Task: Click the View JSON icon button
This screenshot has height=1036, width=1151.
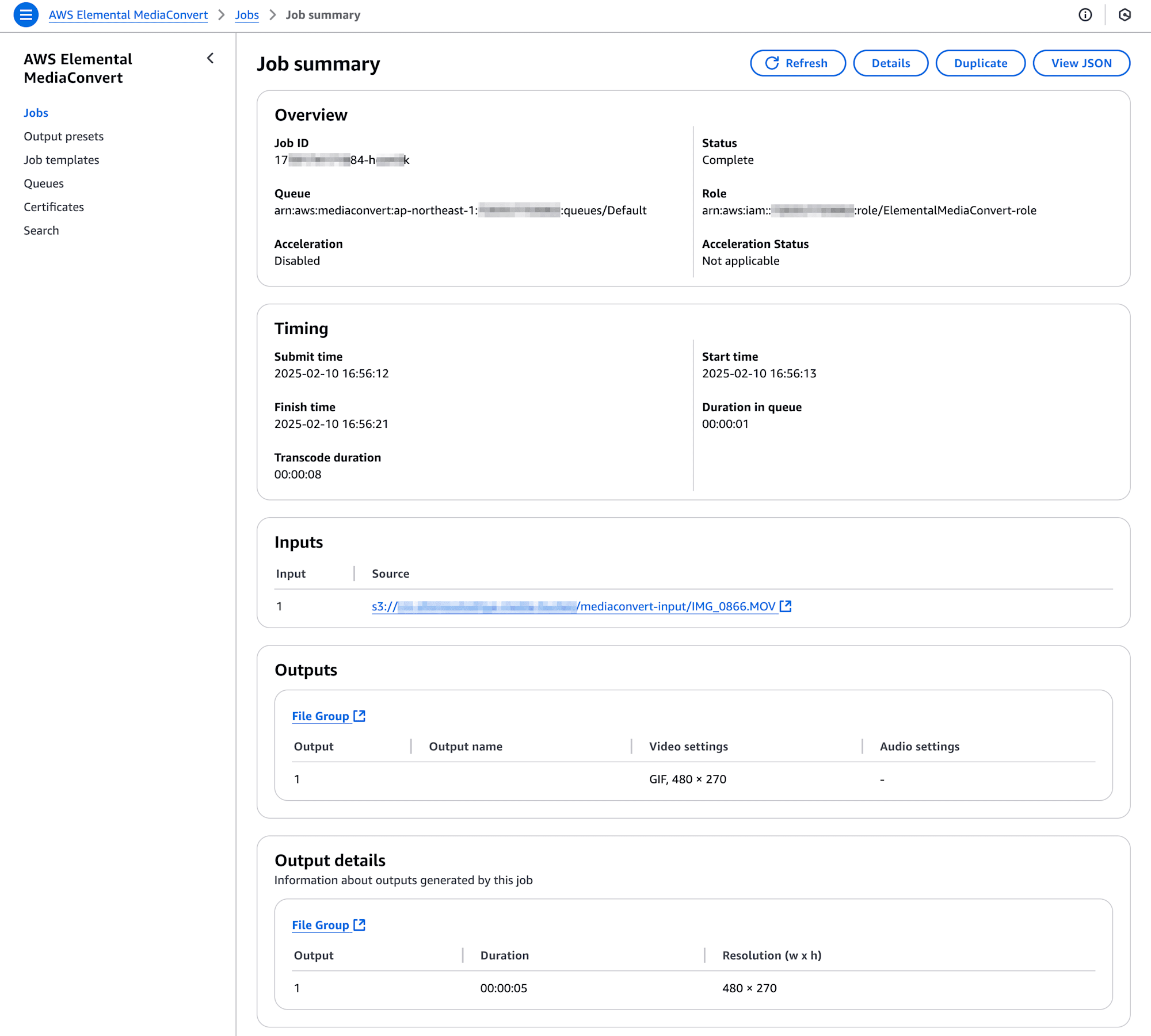Action: click(1082, 63)
